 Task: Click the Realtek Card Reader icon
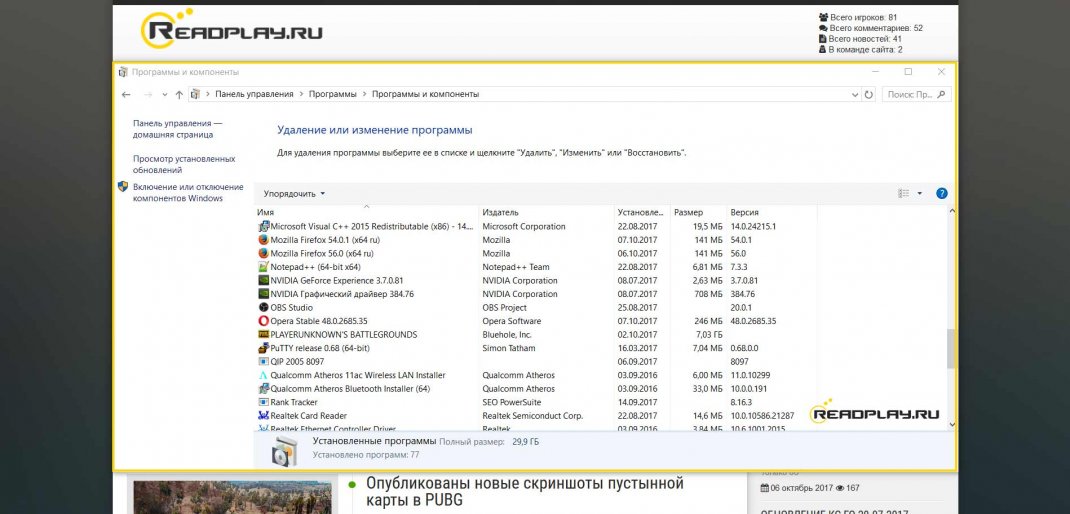(263, 416)
